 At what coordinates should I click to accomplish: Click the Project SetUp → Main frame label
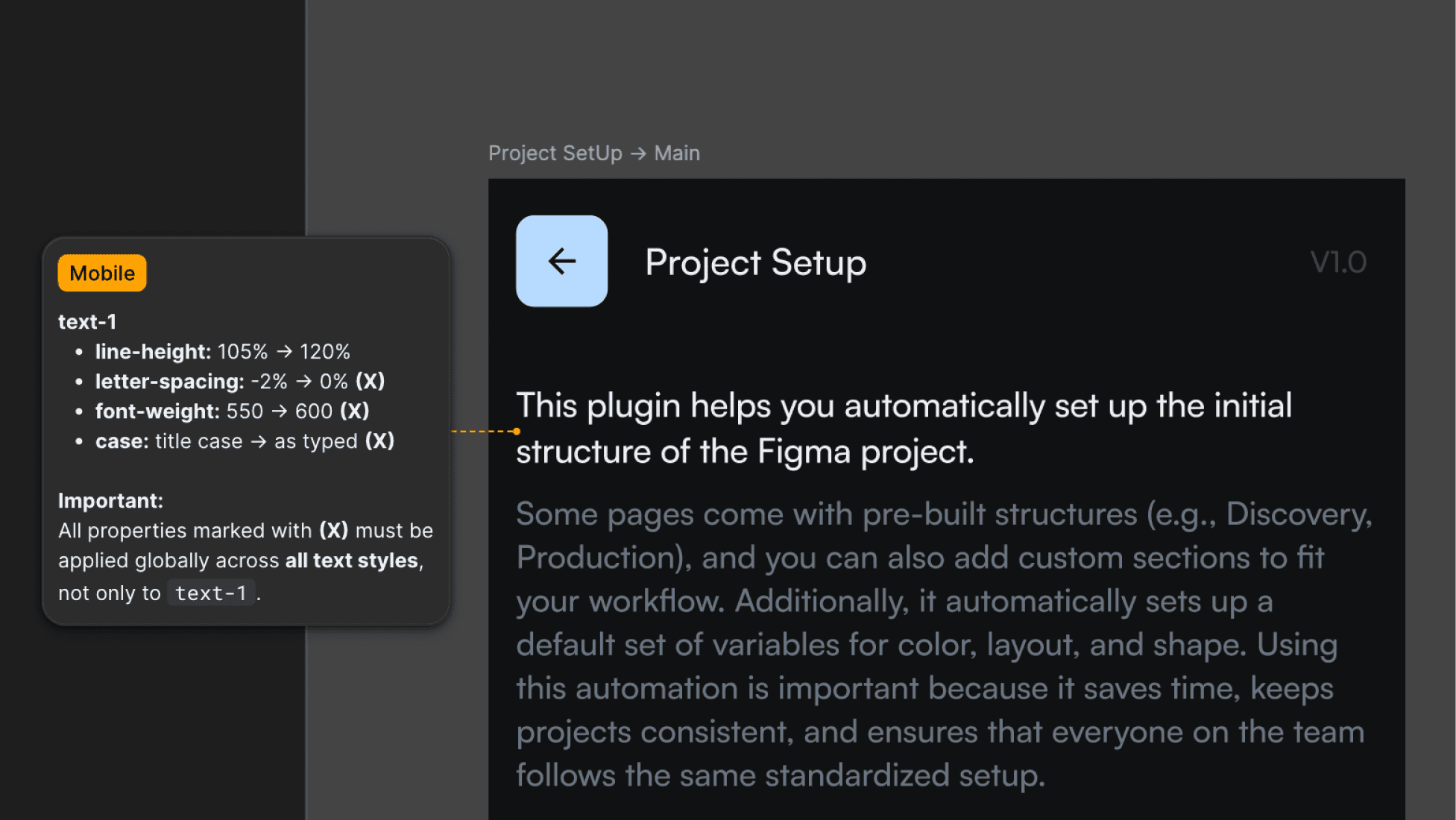pyautogui.click(x=593, y=153)
